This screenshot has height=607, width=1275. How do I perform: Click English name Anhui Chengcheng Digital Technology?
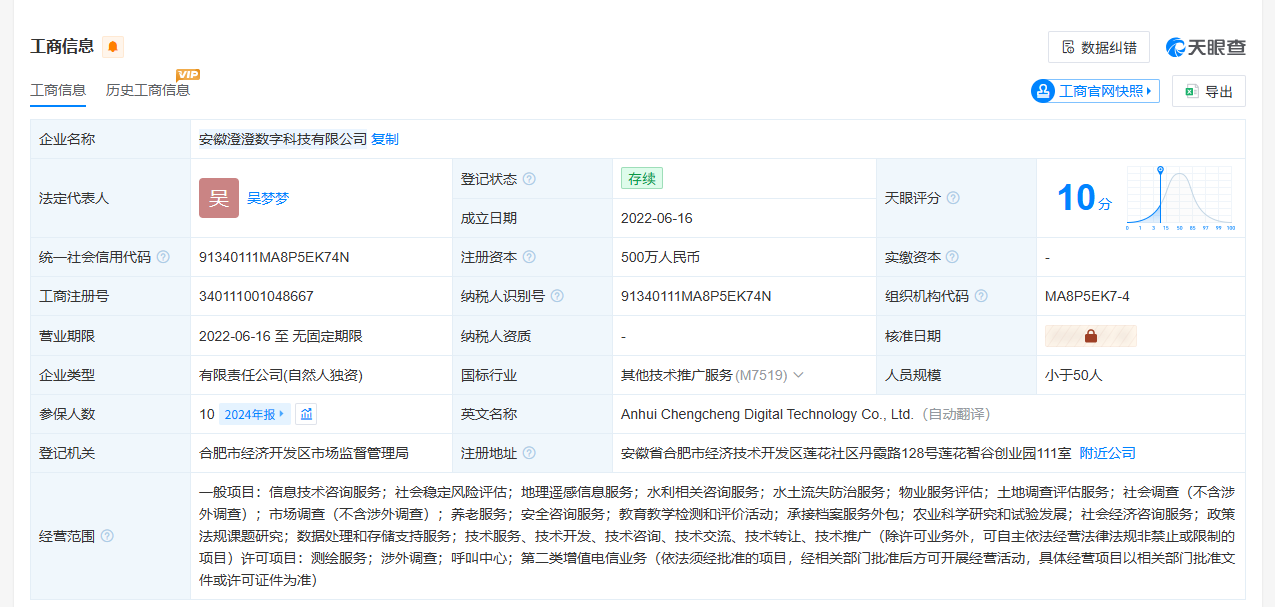click(768, 414)
